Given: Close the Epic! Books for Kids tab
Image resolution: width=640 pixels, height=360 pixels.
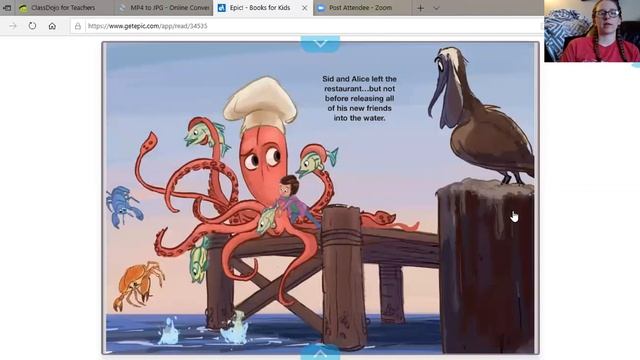Looking at the screenshot, I should pyautogui.click(x=304, y=8).
